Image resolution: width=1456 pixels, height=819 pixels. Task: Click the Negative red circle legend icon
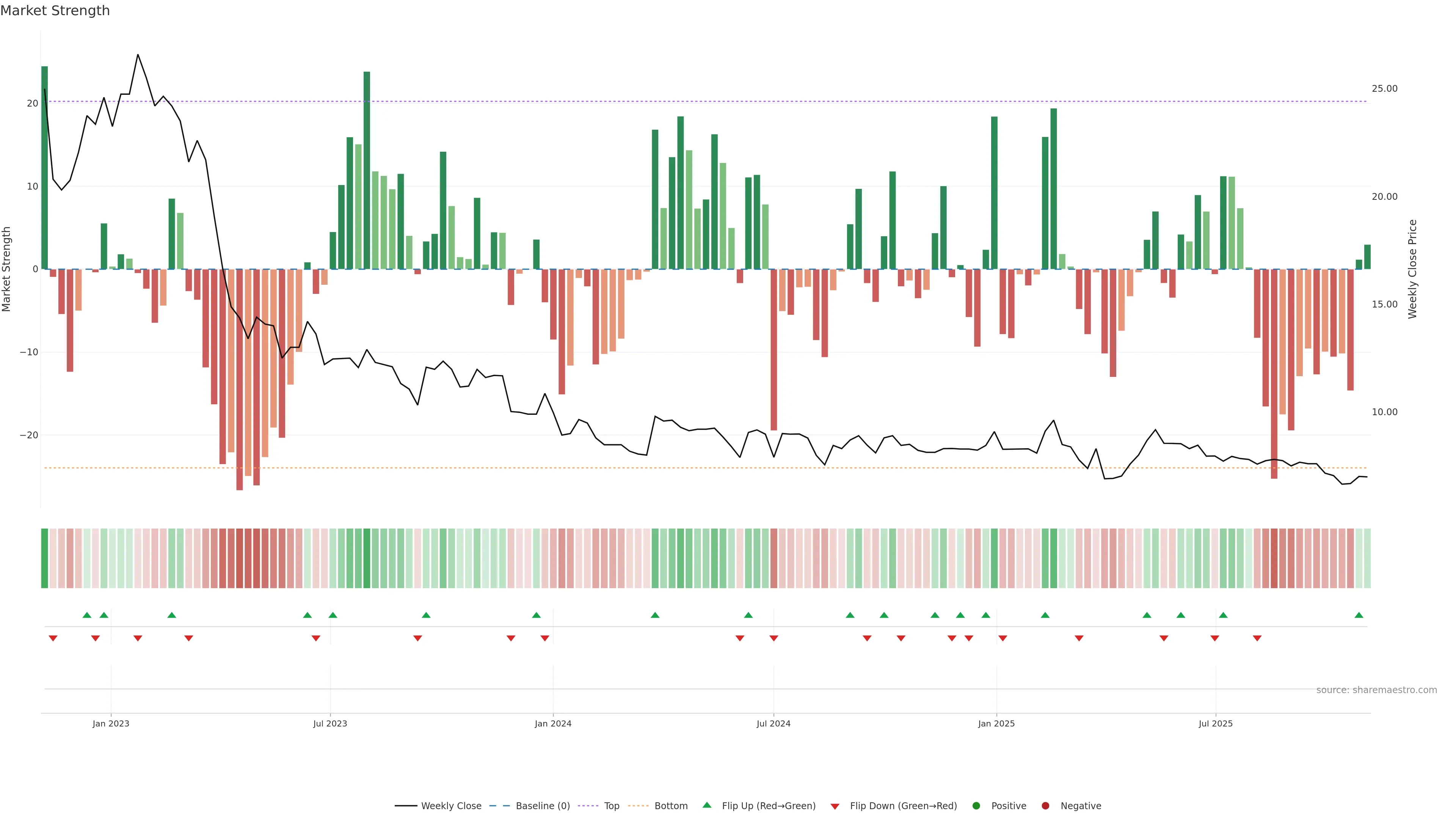tap(1045, 806)
